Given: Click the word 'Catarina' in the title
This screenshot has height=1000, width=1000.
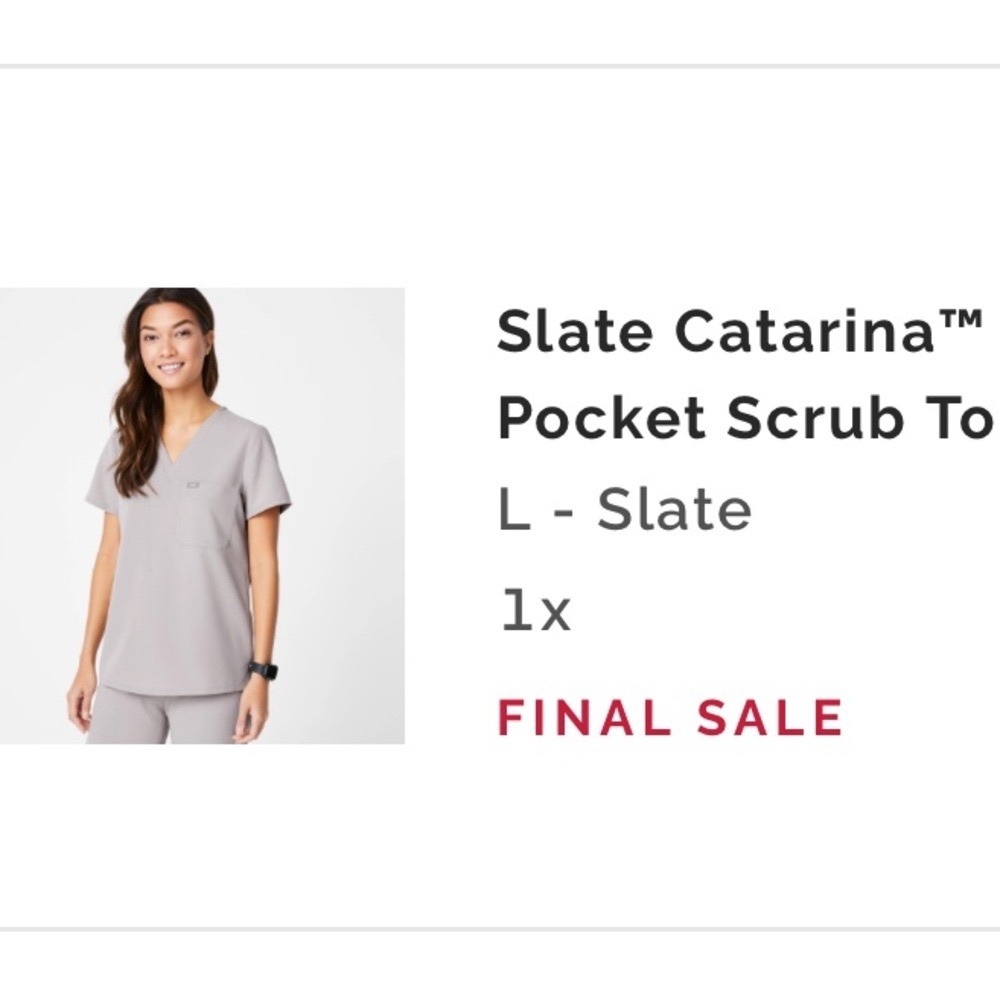Looking at the screenshot, I should point(805,332).
